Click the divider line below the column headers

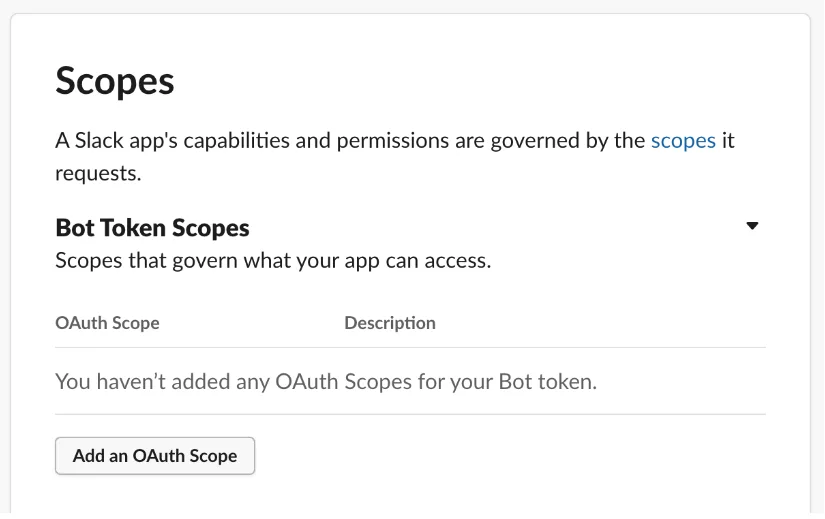[x=410, y=347]
